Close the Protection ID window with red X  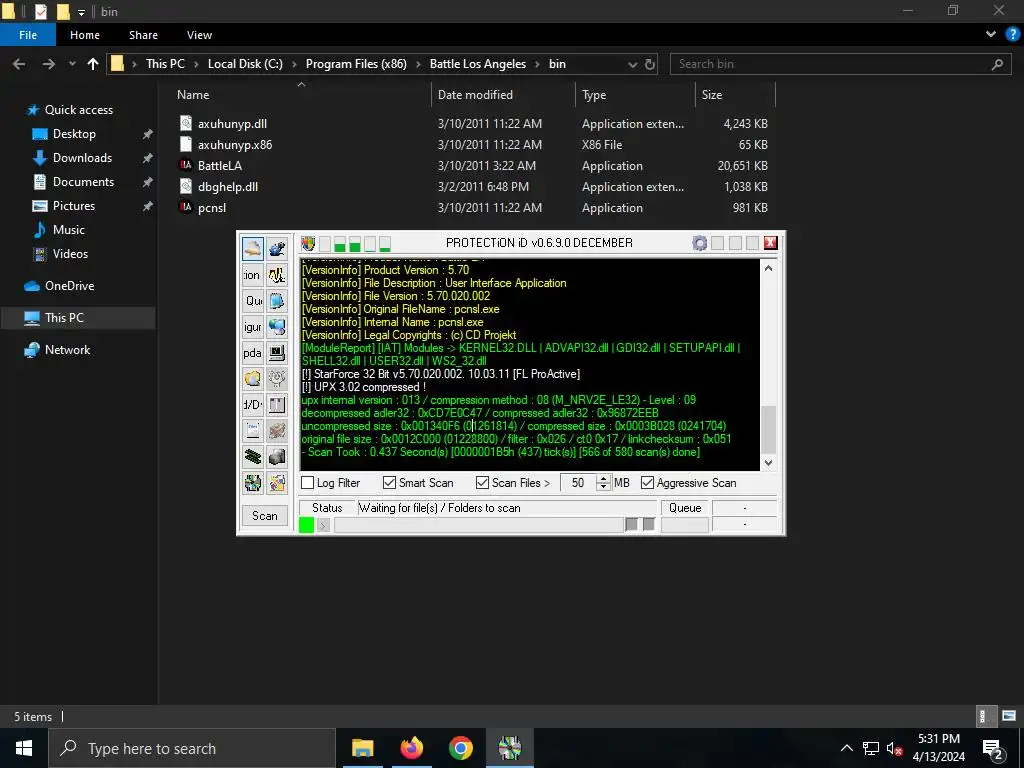click(771, 243)
